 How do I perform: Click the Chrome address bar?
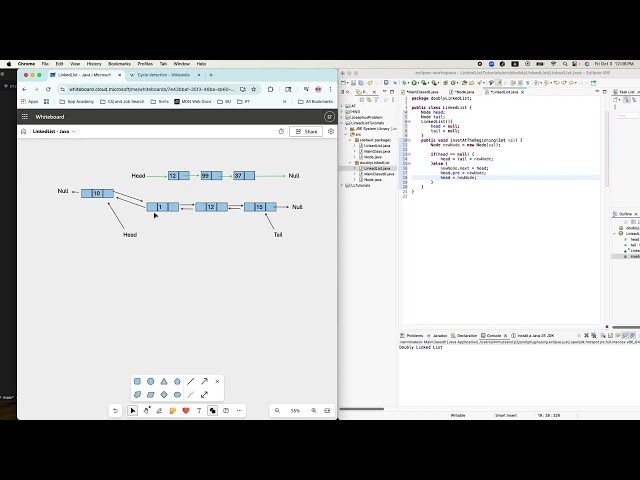click(151, 89)
